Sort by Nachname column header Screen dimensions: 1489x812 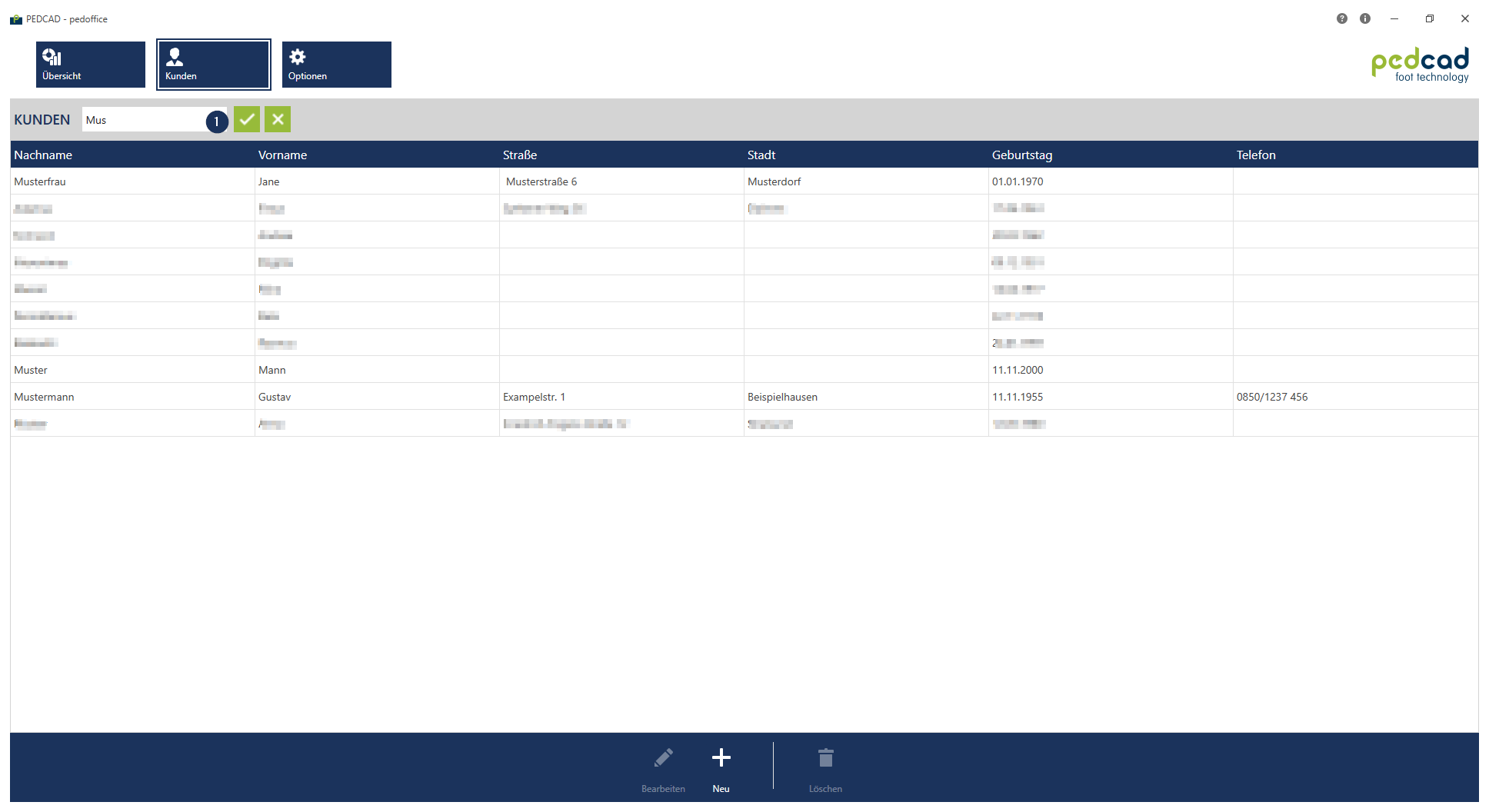43,155
